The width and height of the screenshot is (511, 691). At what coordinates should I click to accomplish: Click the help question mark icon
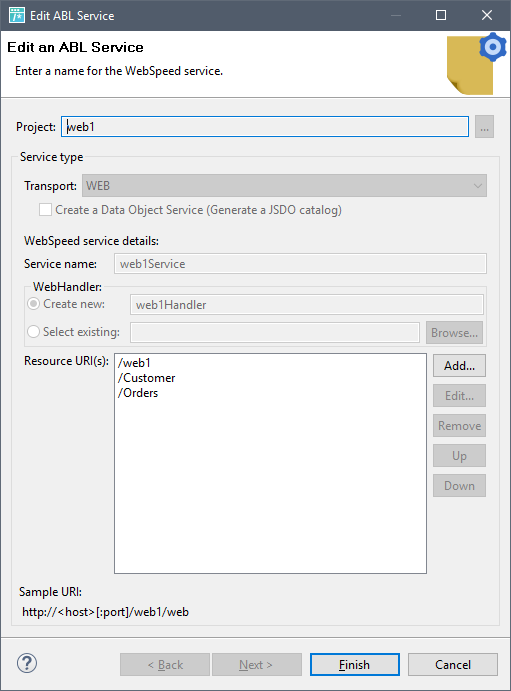(27, 663)
